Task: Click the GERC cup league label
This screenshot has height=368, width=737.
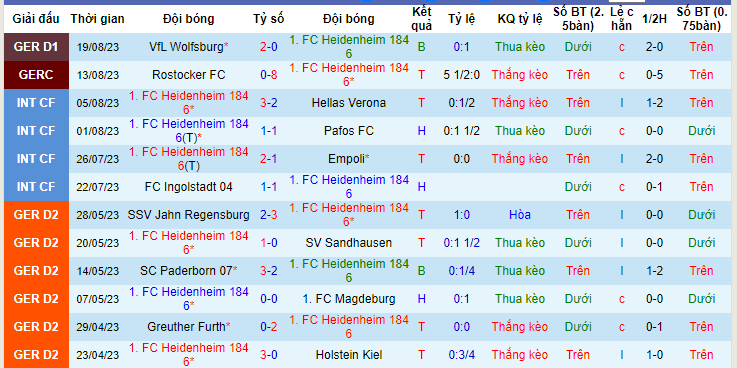Action: 36,75
